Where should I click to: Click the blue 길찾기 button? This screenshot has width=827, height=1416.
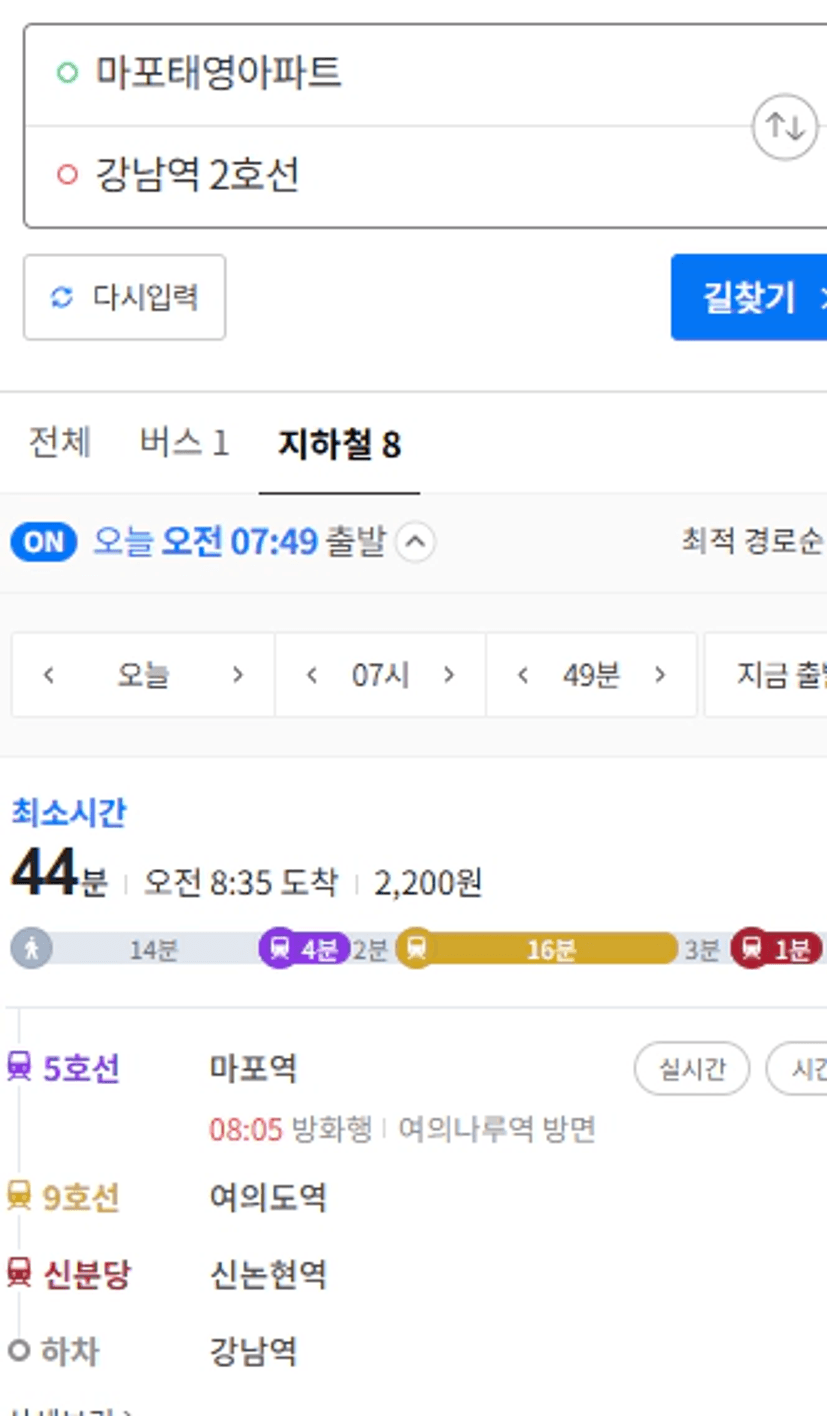point(749,297)
